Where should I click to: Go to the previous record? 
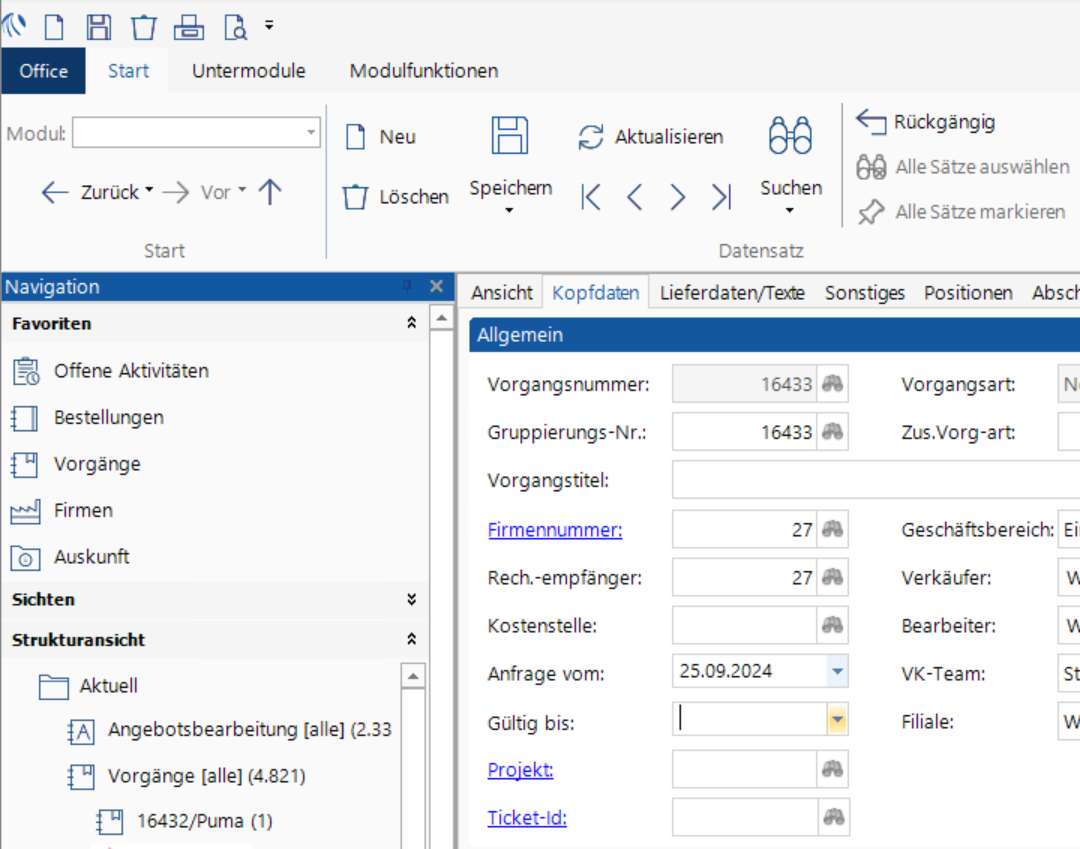point(634,197)
